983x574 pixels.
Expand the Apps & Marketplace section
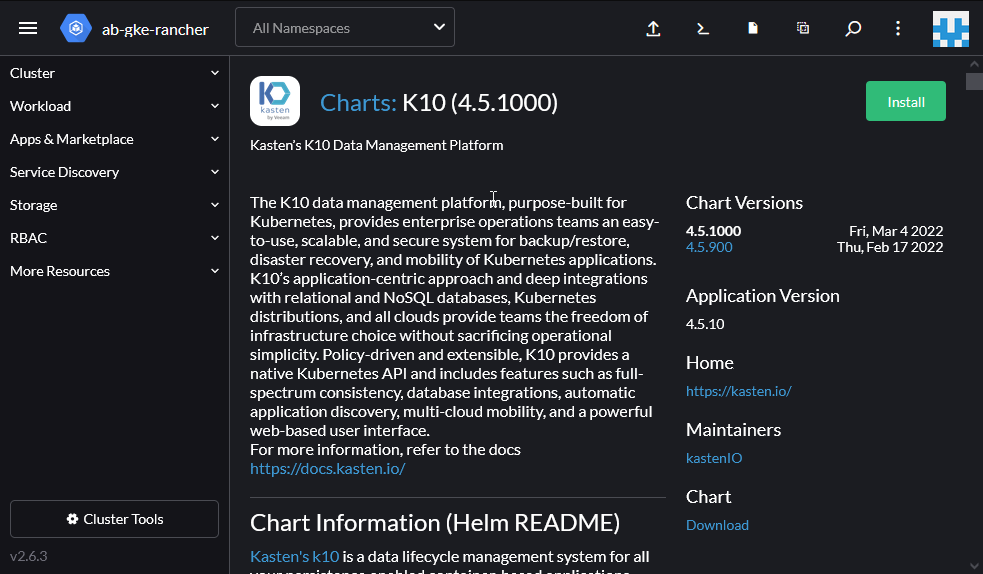pyautogui.click(x=114, y=139)
